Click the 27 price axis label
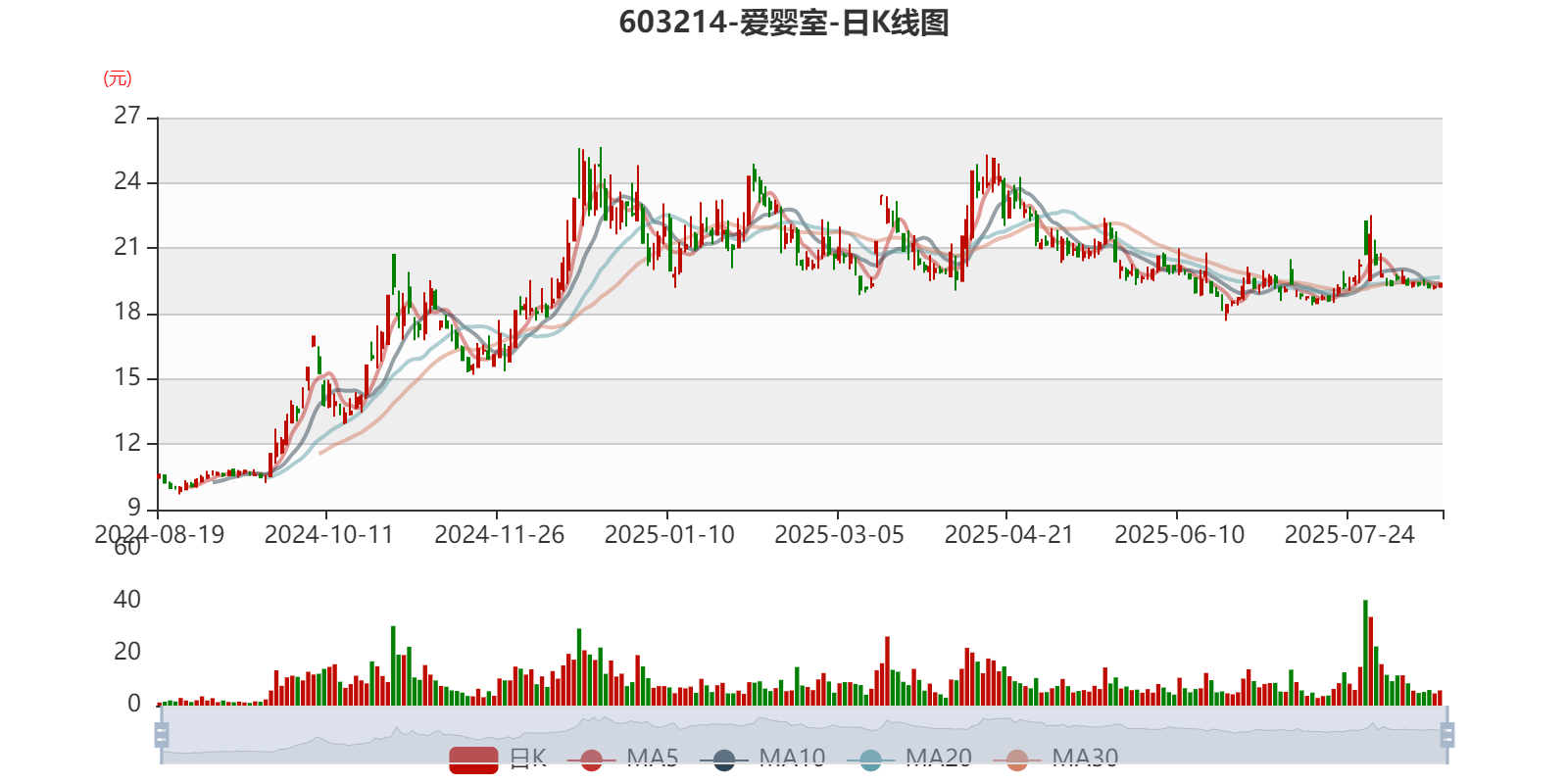 (x=127, y=116)
